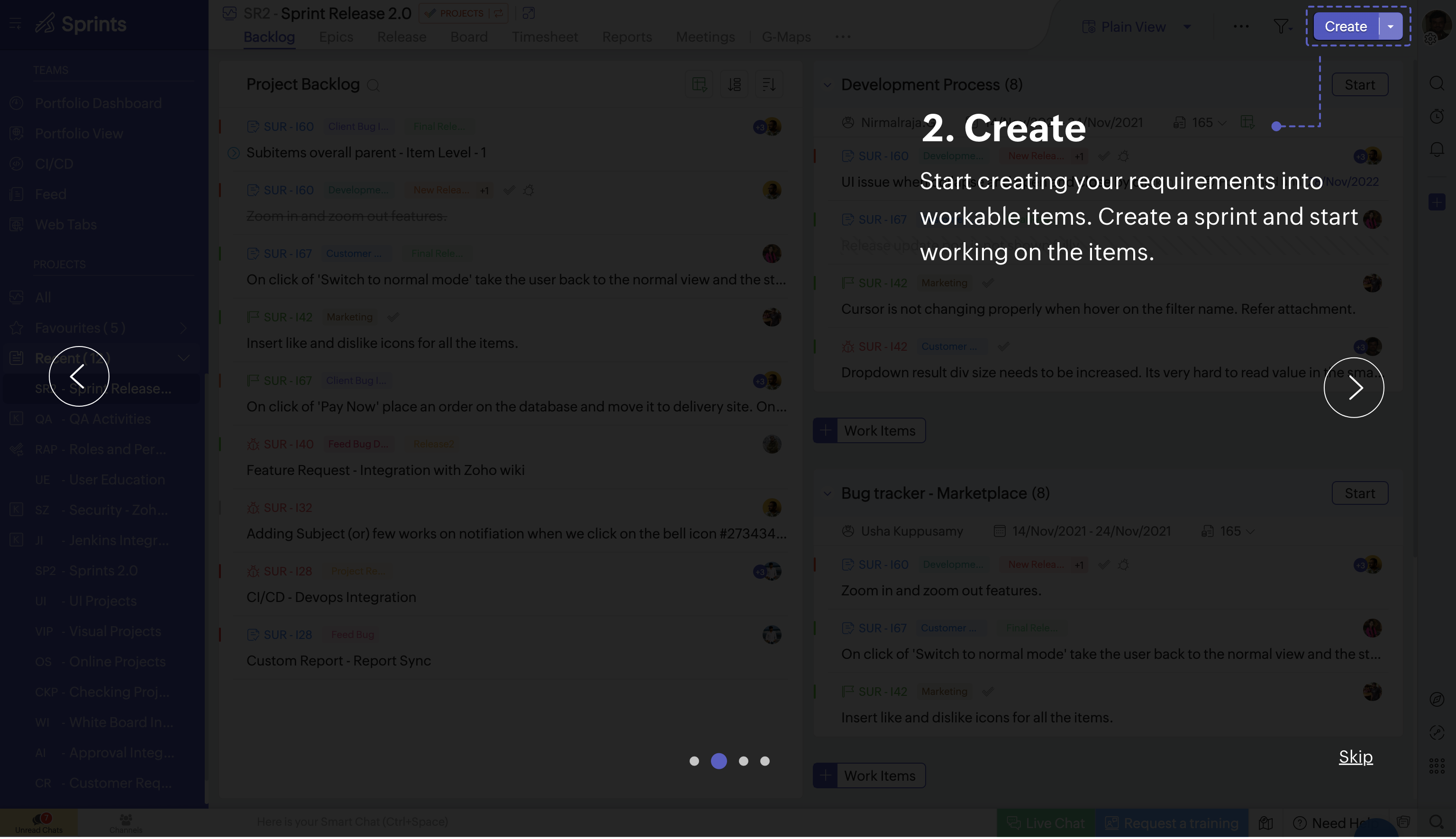This screenshot has width=1456, height=839.
Task: Start the Bug tracker - Marketplace sprint
Action: (1360, 493)
